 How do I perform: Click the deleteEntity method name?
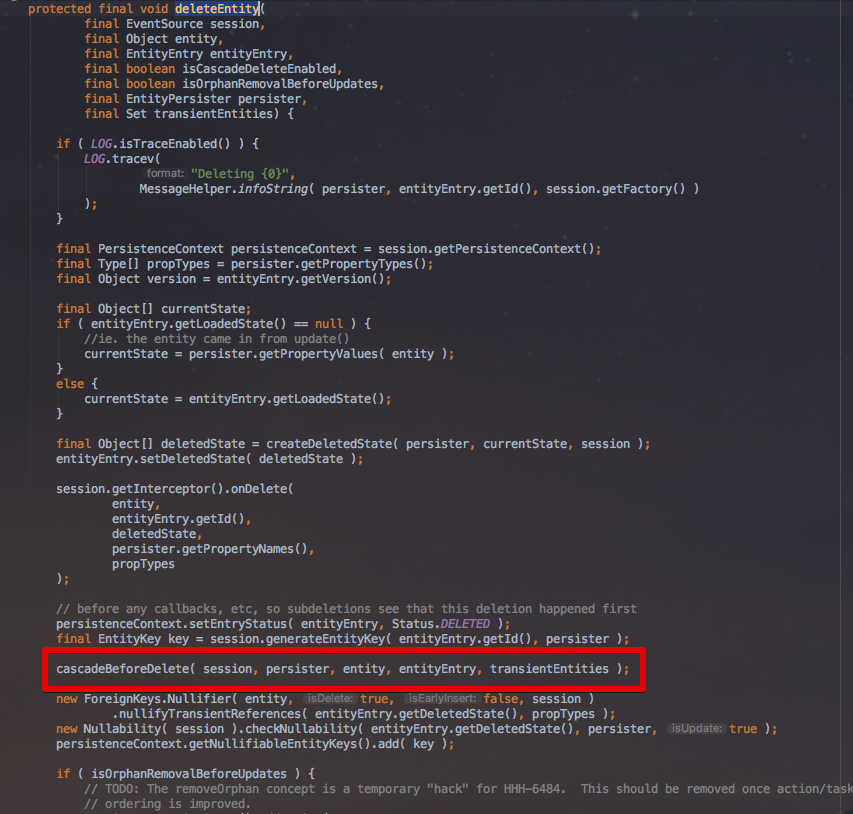[x=217, y=9]
